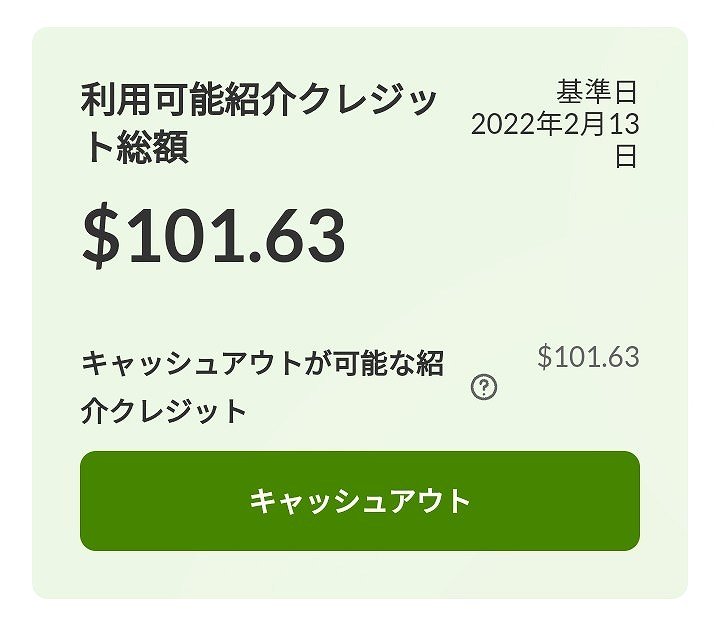720x624 pixels.
Task: Click the 2022年 year in the date
Action: 515,125
